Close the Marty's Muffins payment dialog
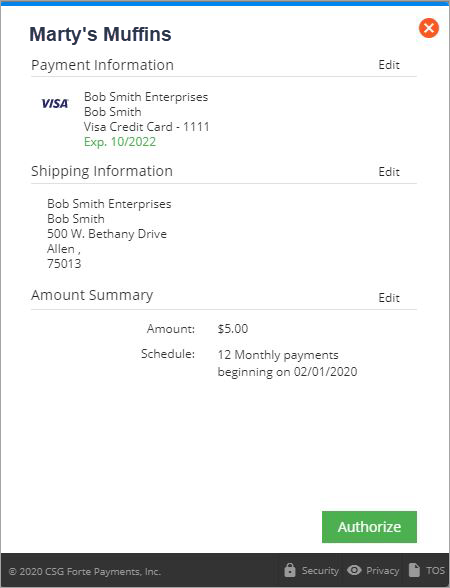Image resolution: width=450 pixels, height=588 pixels. click(429, 28)
